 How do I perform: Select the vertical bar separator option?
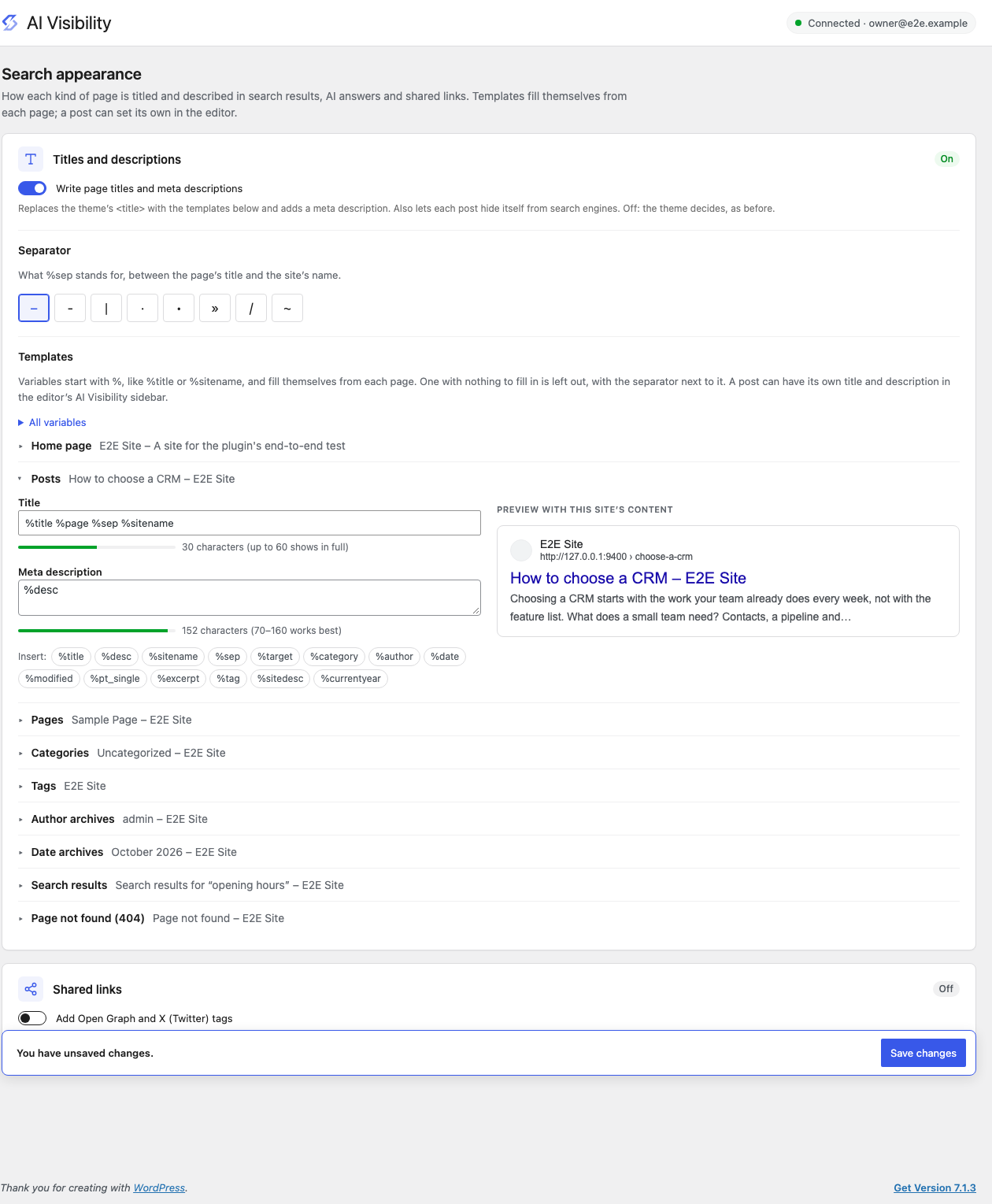[106, 308]
